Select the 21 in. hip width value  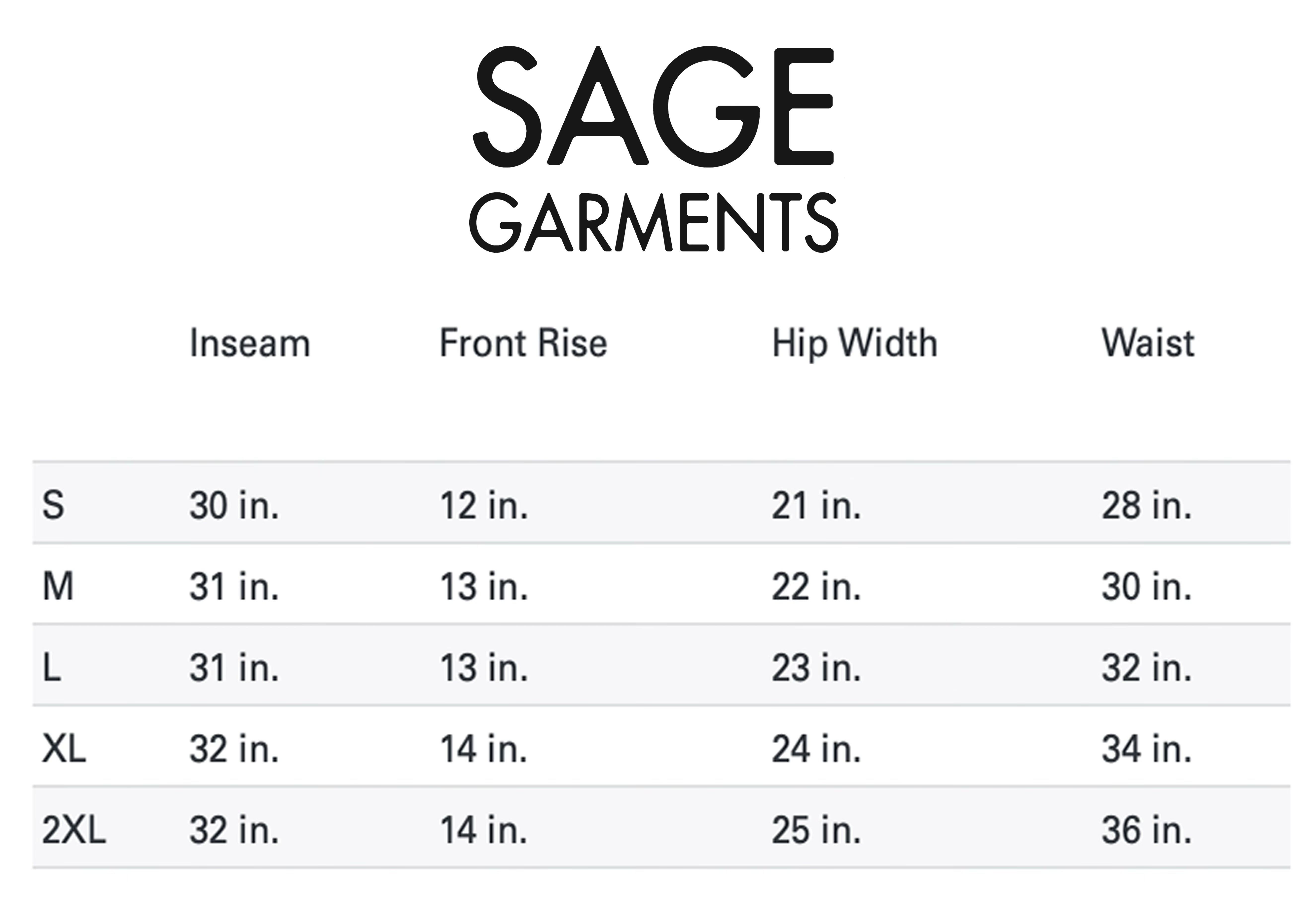pyautogui.click(x=816, y=506)
